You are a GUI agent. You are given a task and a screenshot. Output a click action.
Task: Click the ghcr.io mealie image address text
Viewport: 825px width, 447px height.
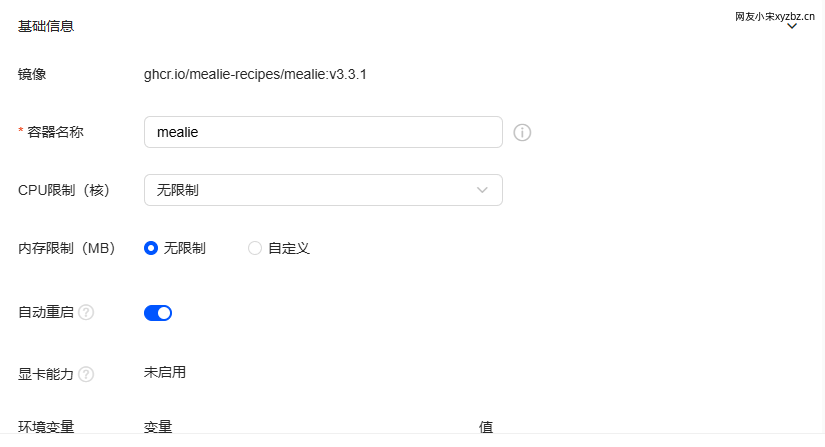point(255,74)
